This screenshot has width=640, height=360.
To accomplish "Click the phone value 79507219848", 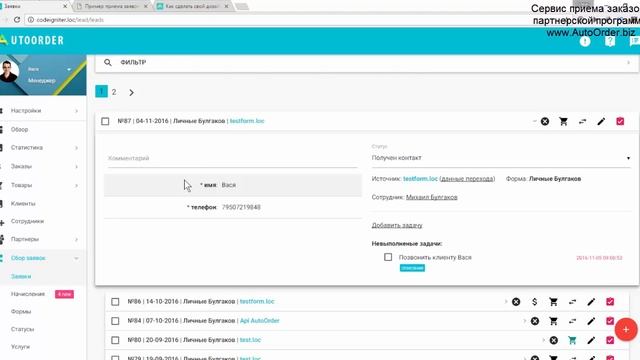I will click(241, 207).
